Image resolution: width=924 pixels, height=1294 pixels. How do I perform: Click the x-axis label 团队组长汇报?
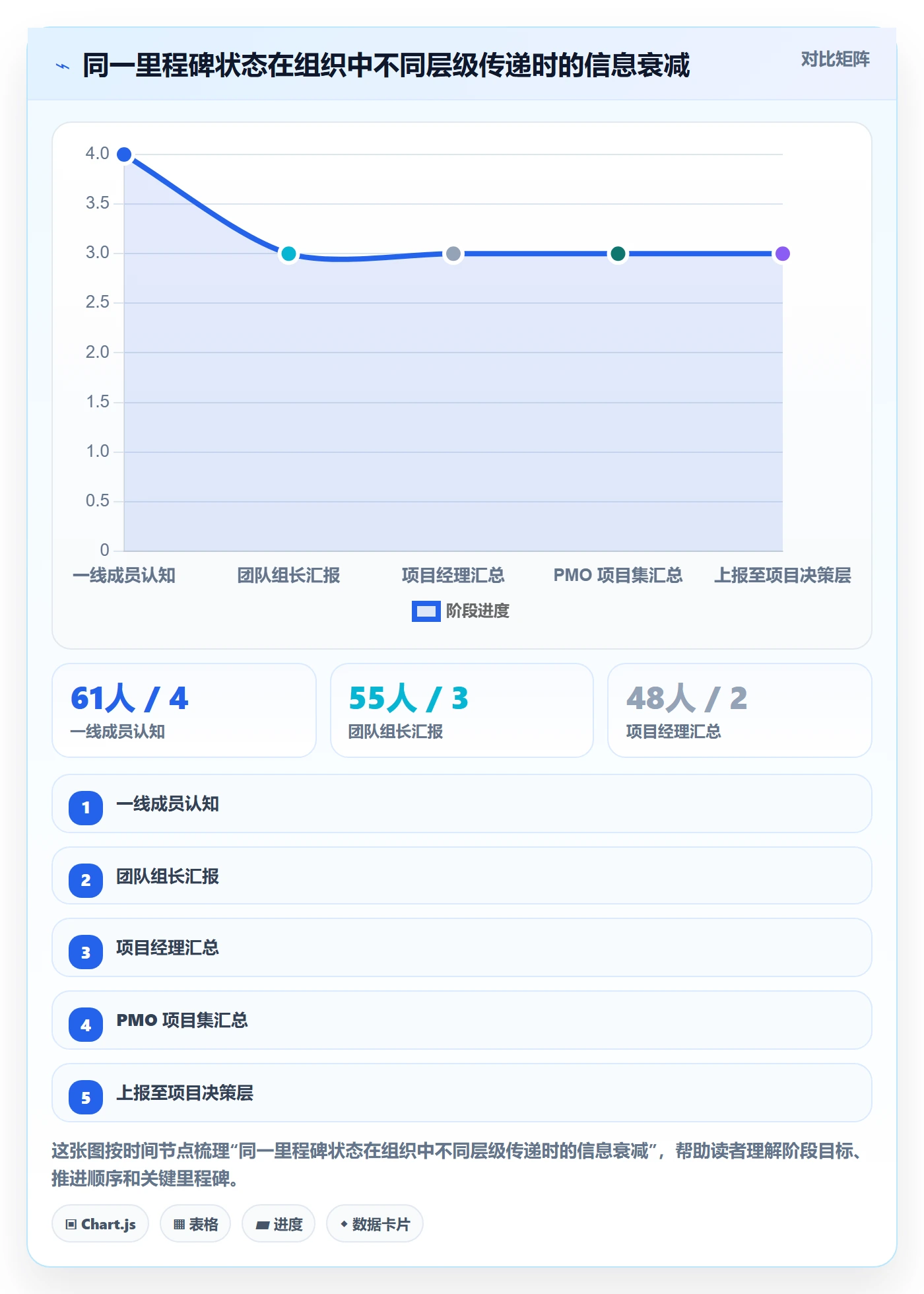click(x=288, y=576)
